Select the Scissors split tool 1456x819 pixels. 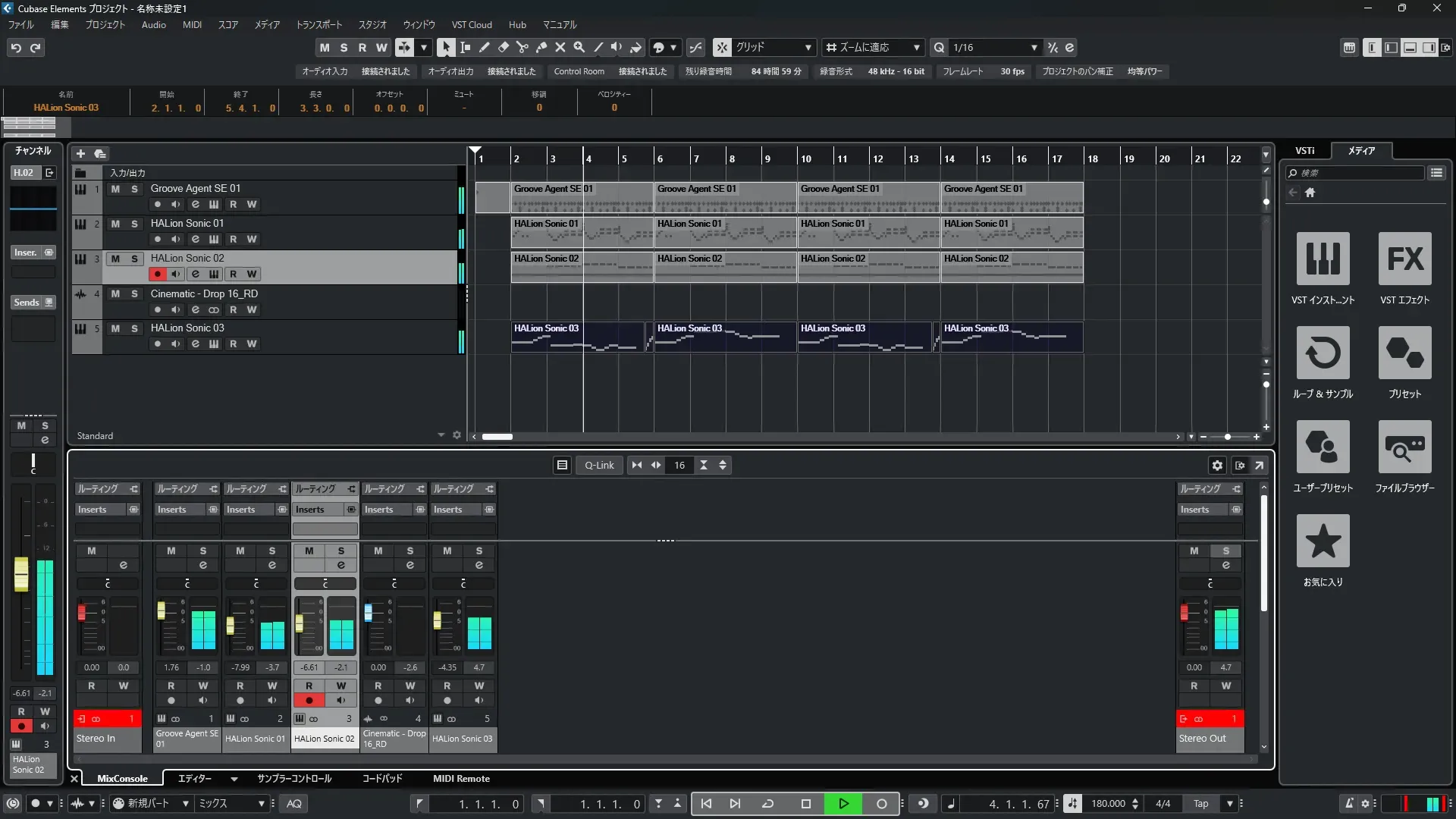522,47
